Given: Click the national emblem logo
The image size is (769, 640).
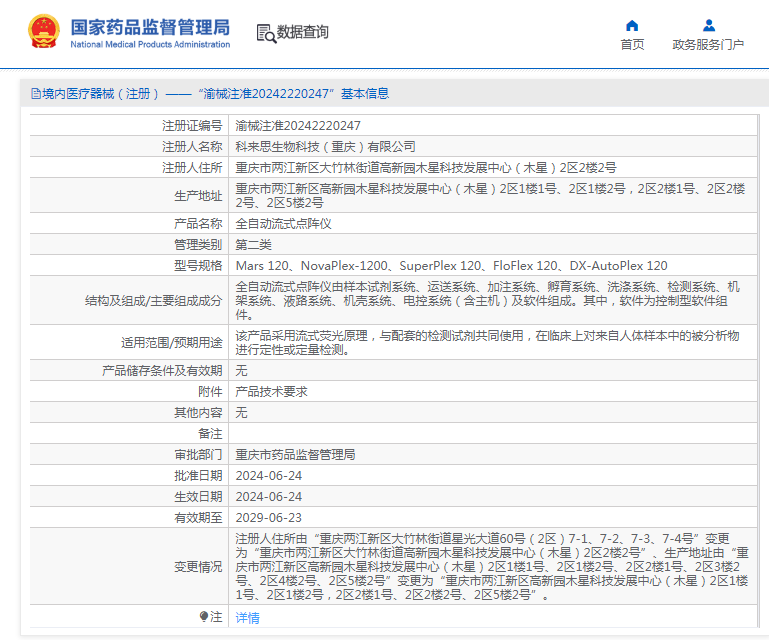Looking at the screenshot, I should 43,32.
